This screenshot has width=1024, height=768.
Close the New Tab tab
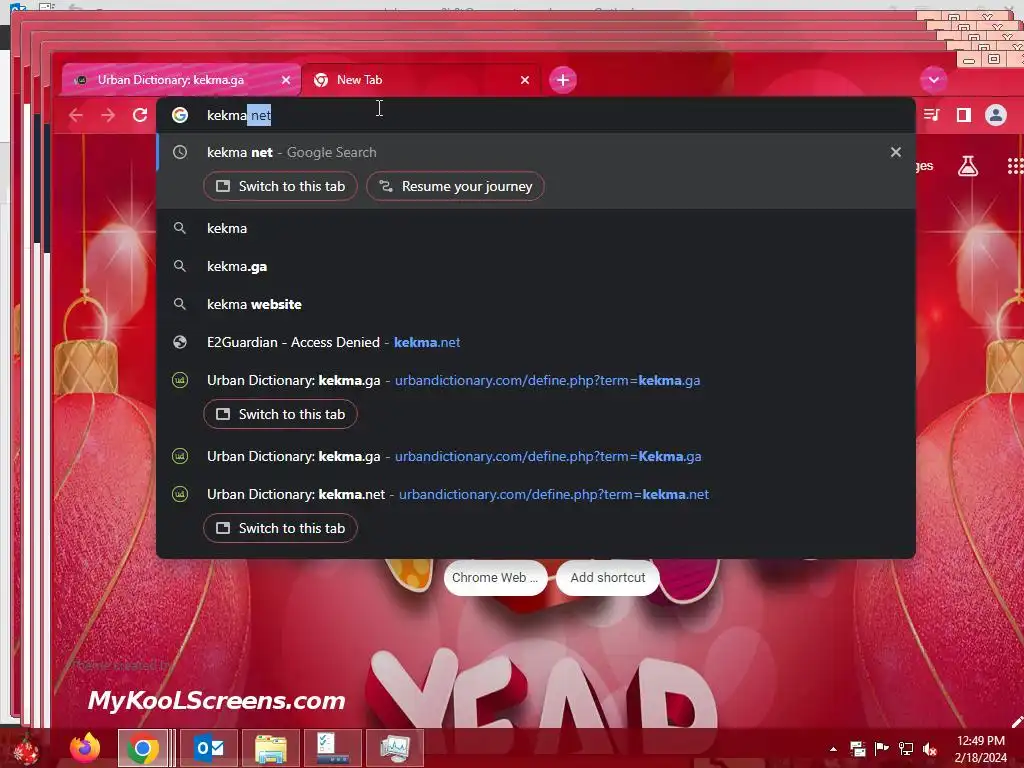(x=525, y=80)
